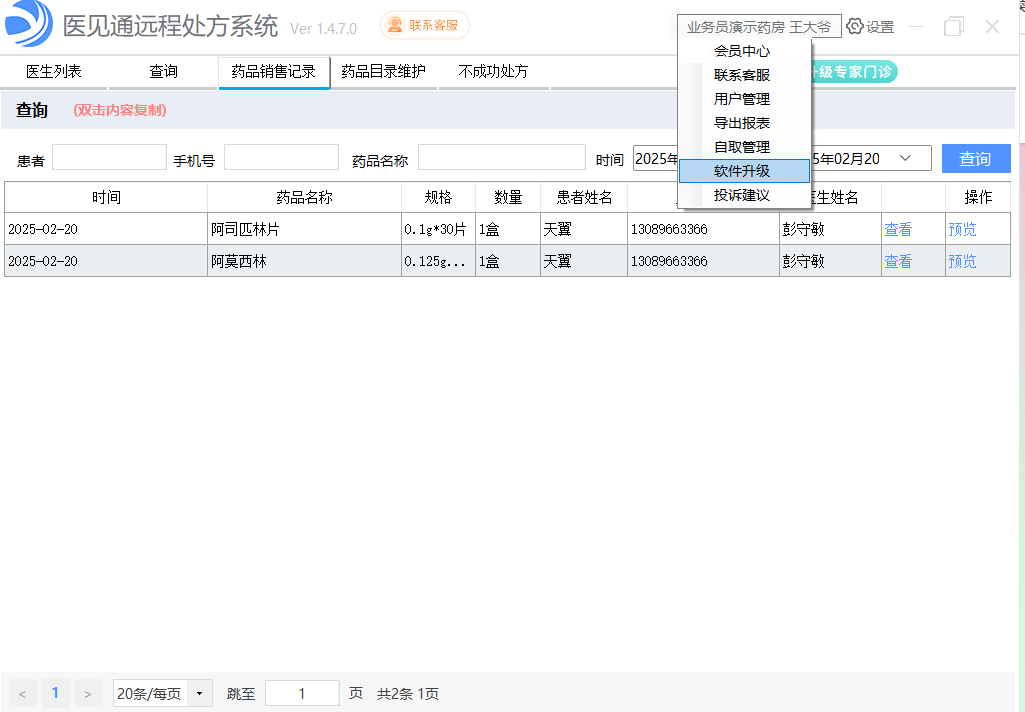This screenshot has height=712, width=1025.
Task: Open 投诉建议 menu item
Action: click(743, 195)
